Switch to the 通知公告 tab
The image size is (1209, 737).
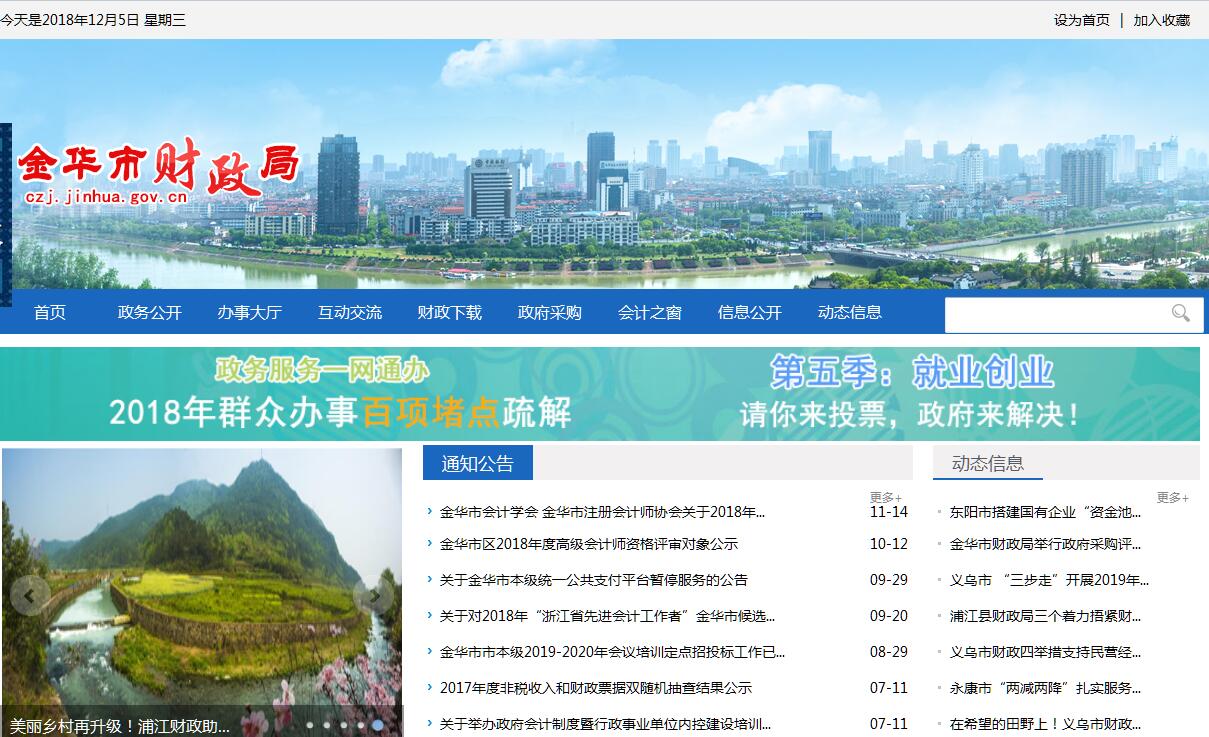coord(478,463)
